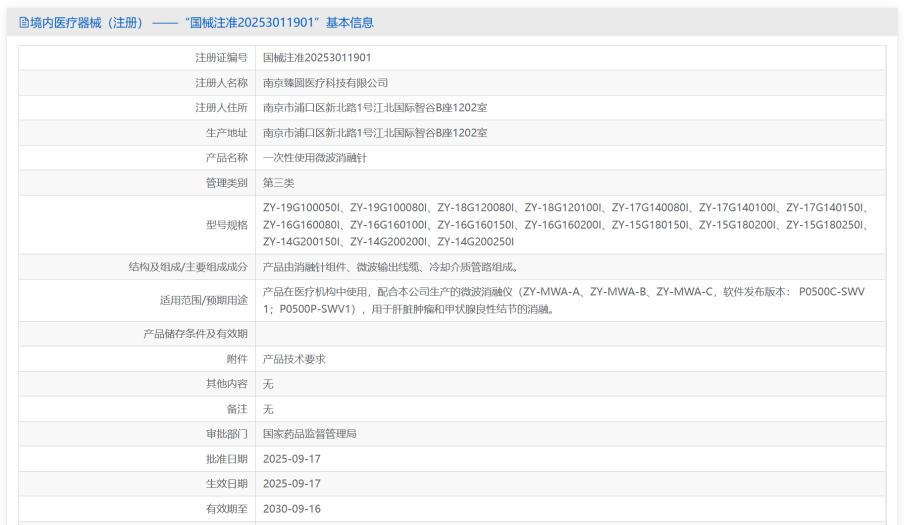Viewport: 909px width, 525px height.
Task: Click the 批准日期 label
Action: (227, 459)
